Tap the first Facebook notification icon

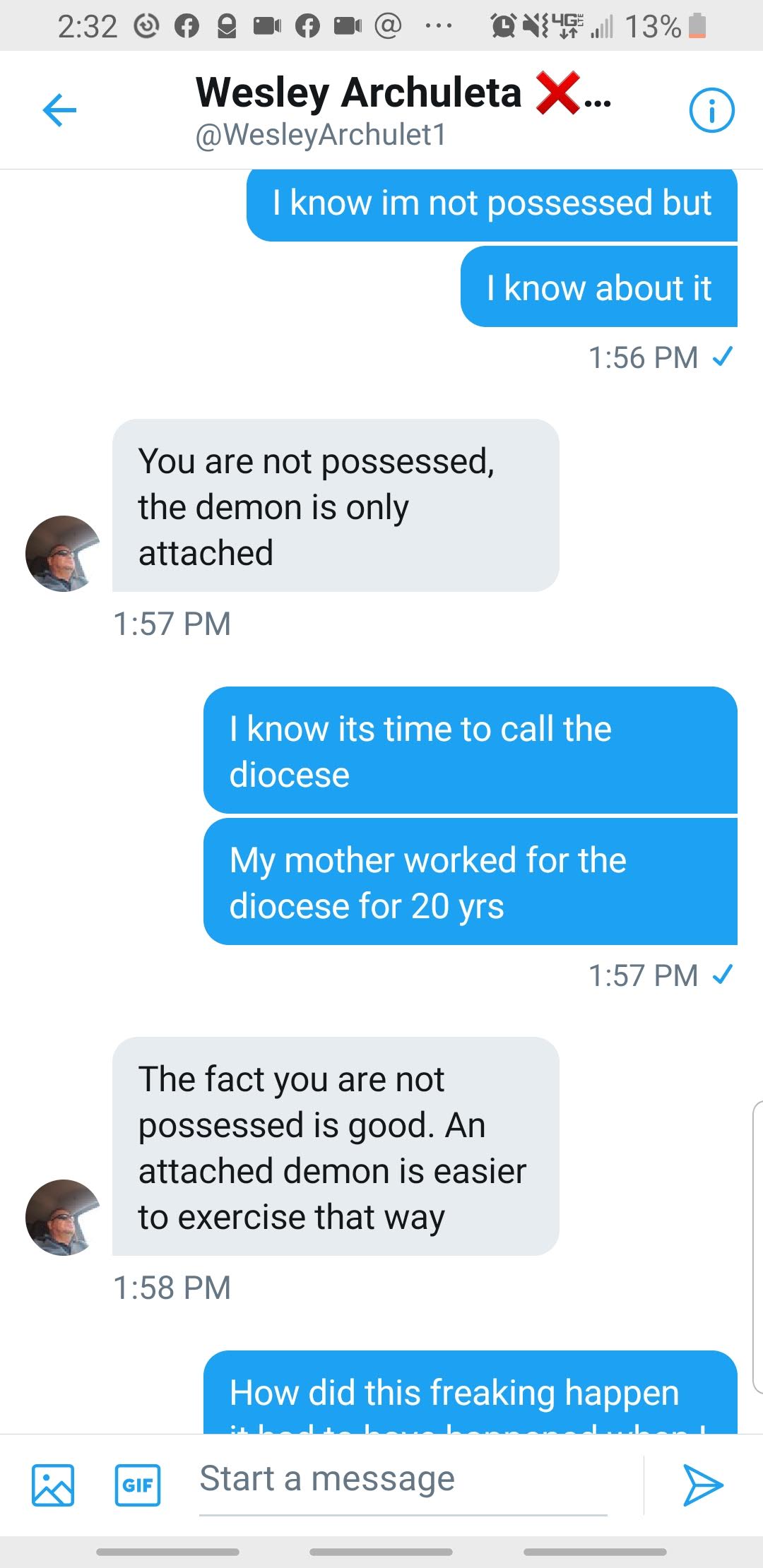[187, 27]
